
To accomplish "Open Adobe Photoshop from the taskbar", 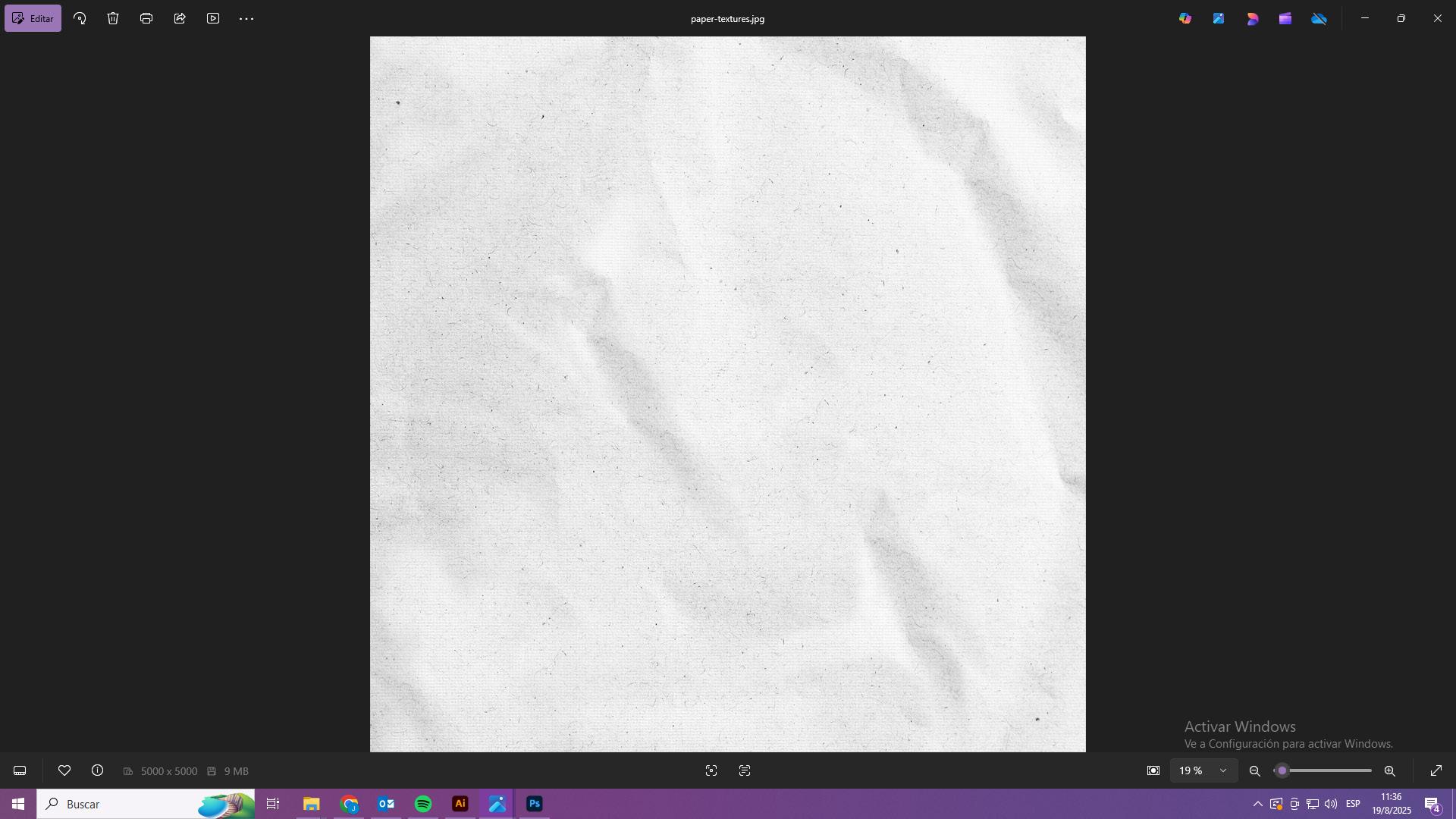I will click(535, 804).
